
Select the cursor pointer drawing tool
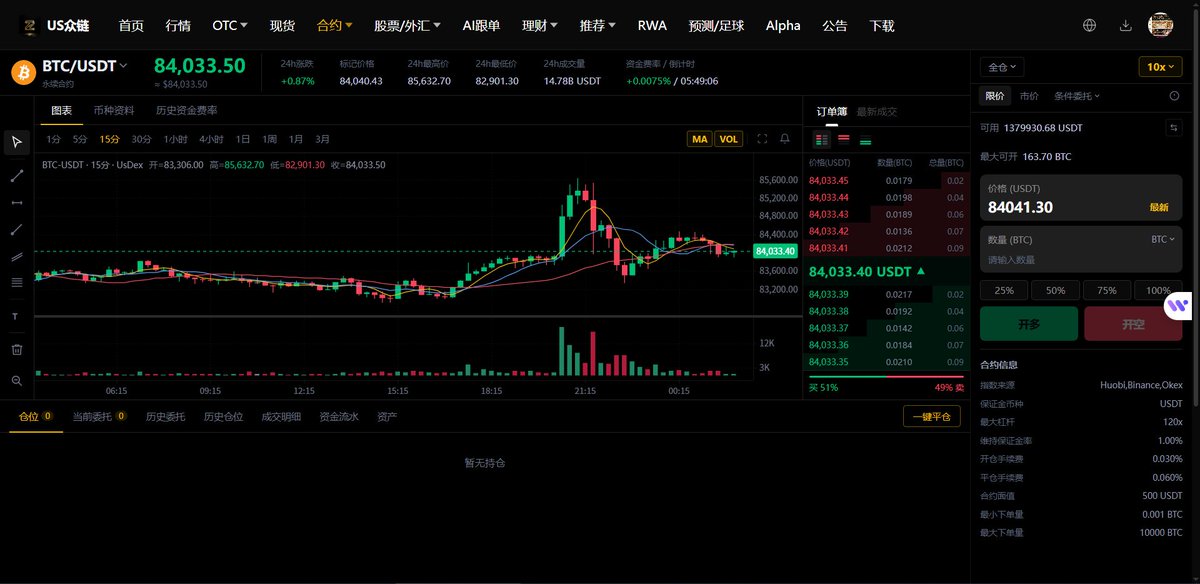pyautogui.click(x=16, y=142)
